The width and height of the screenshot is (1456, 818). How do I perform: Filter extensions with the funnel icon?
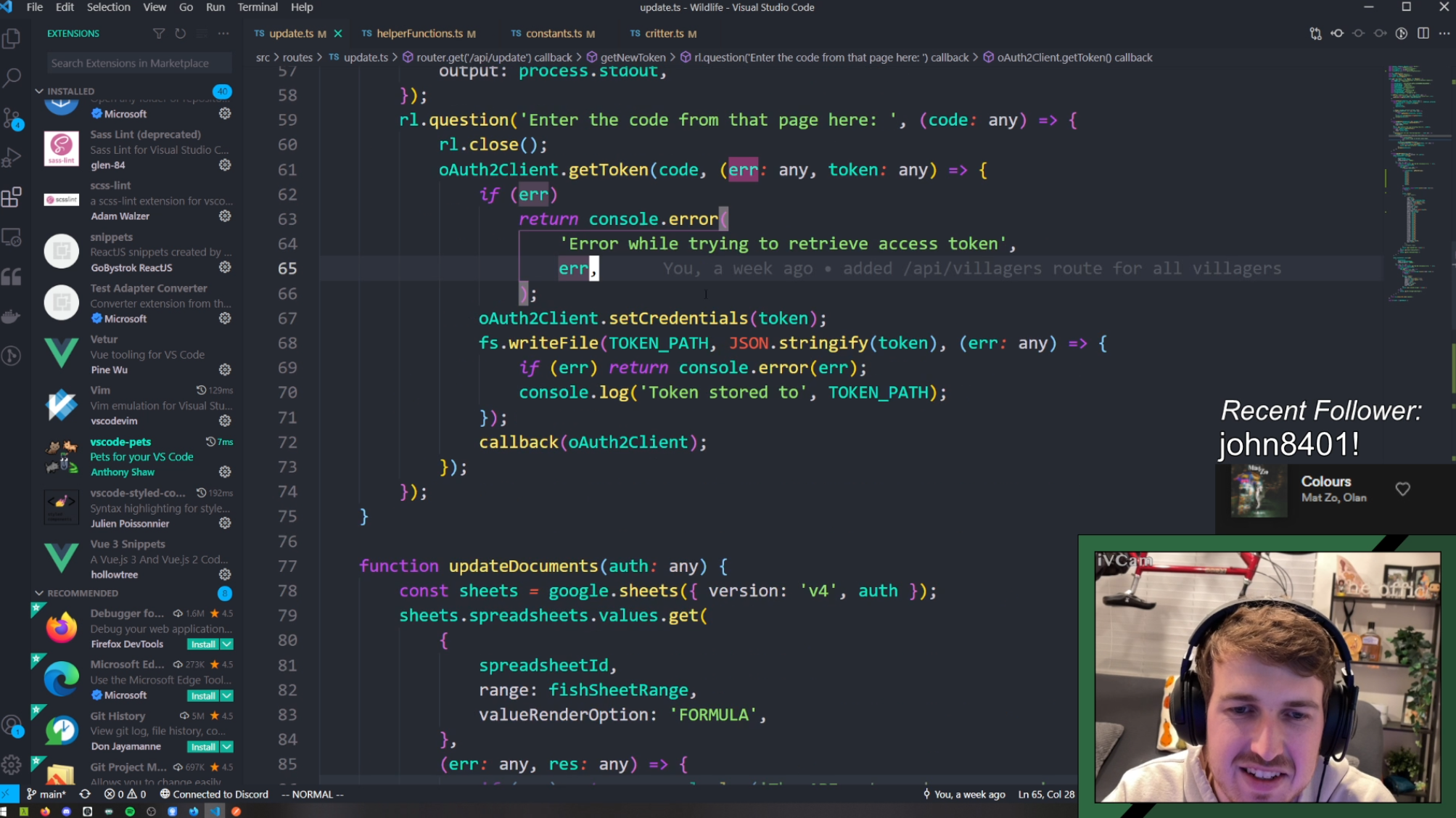click(x=158, y=33)
